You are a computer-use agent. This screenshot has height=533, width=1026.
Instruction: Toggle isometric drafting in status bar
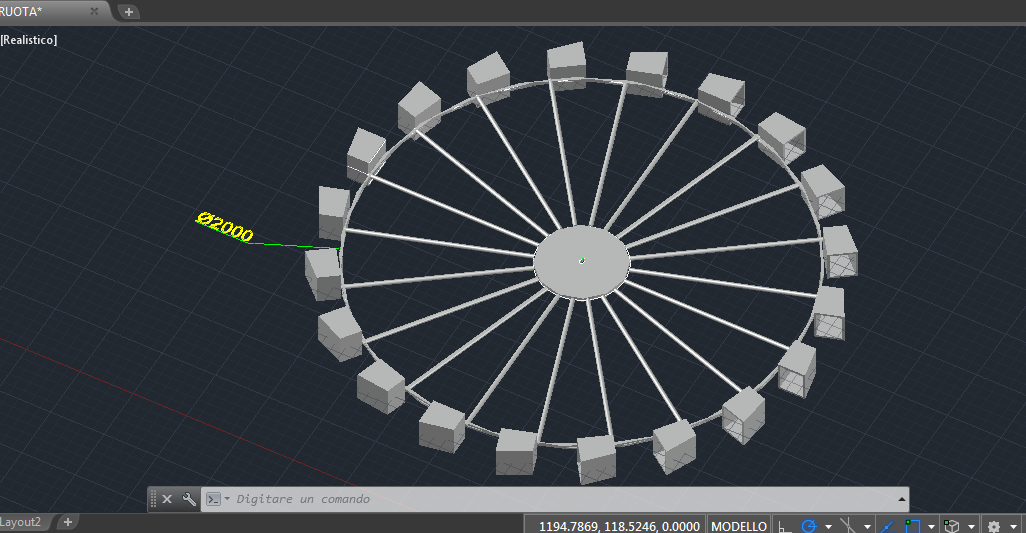[847, 526]
